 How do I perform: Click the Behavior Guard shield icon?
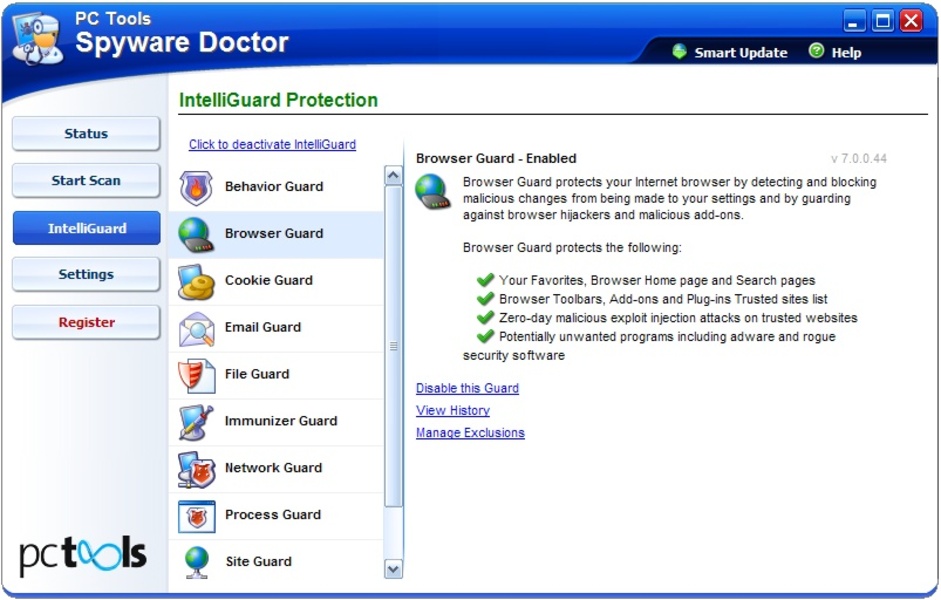point(196,187)
